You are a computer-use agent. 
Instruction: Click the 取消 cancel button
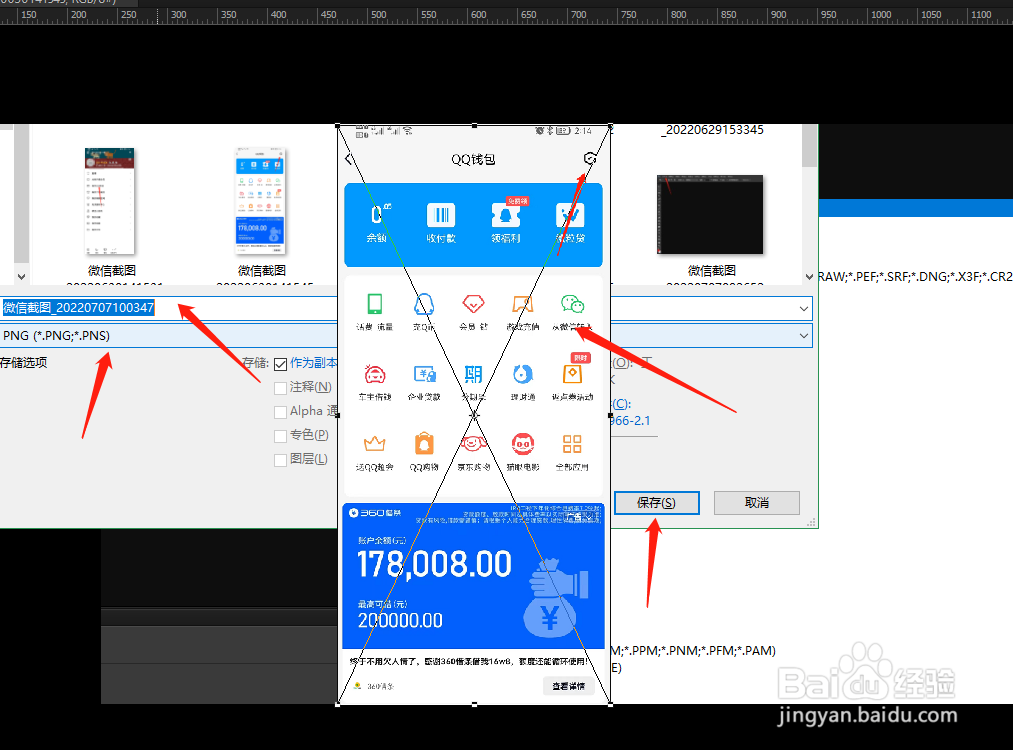coord(757,503)
